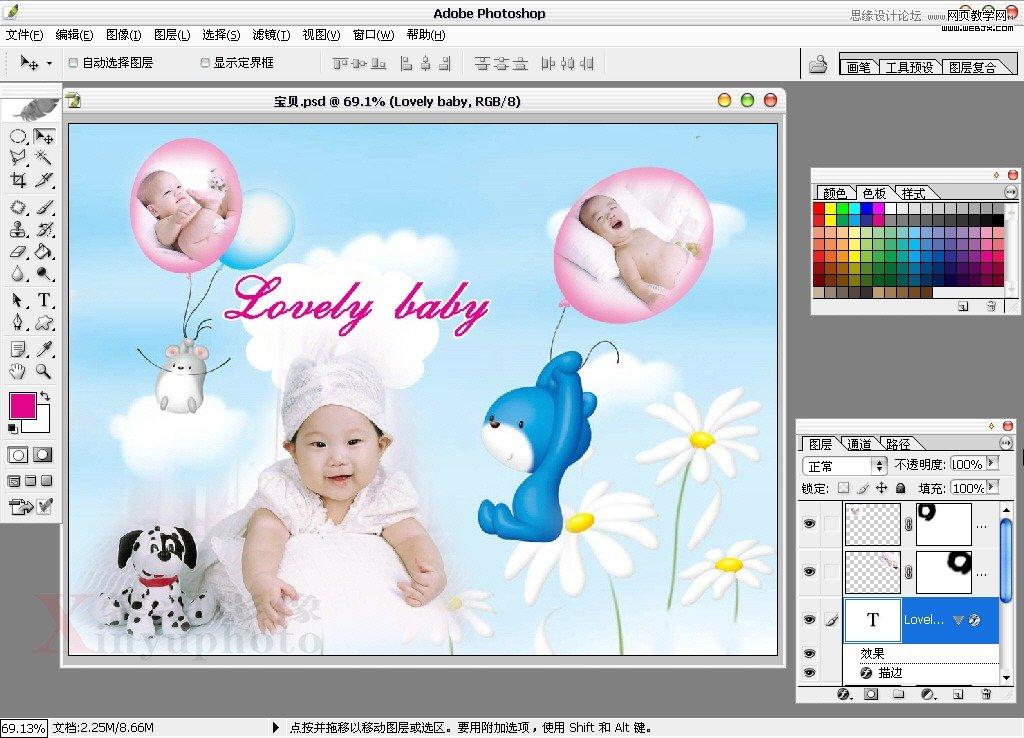Screen dimensions: 1024x738
Task: Select the Crop tool
Action: 16,180
